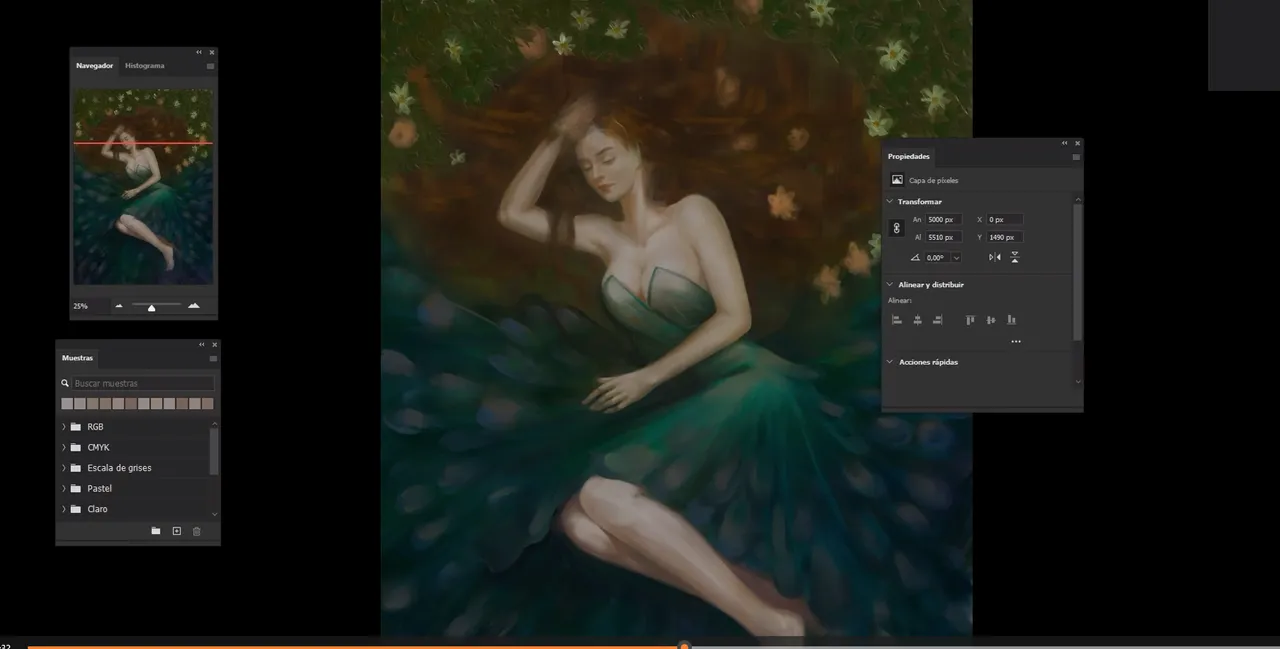Flip layer horizontally in Propiedades
The image size is (1280, 649).
coord(994,257)
